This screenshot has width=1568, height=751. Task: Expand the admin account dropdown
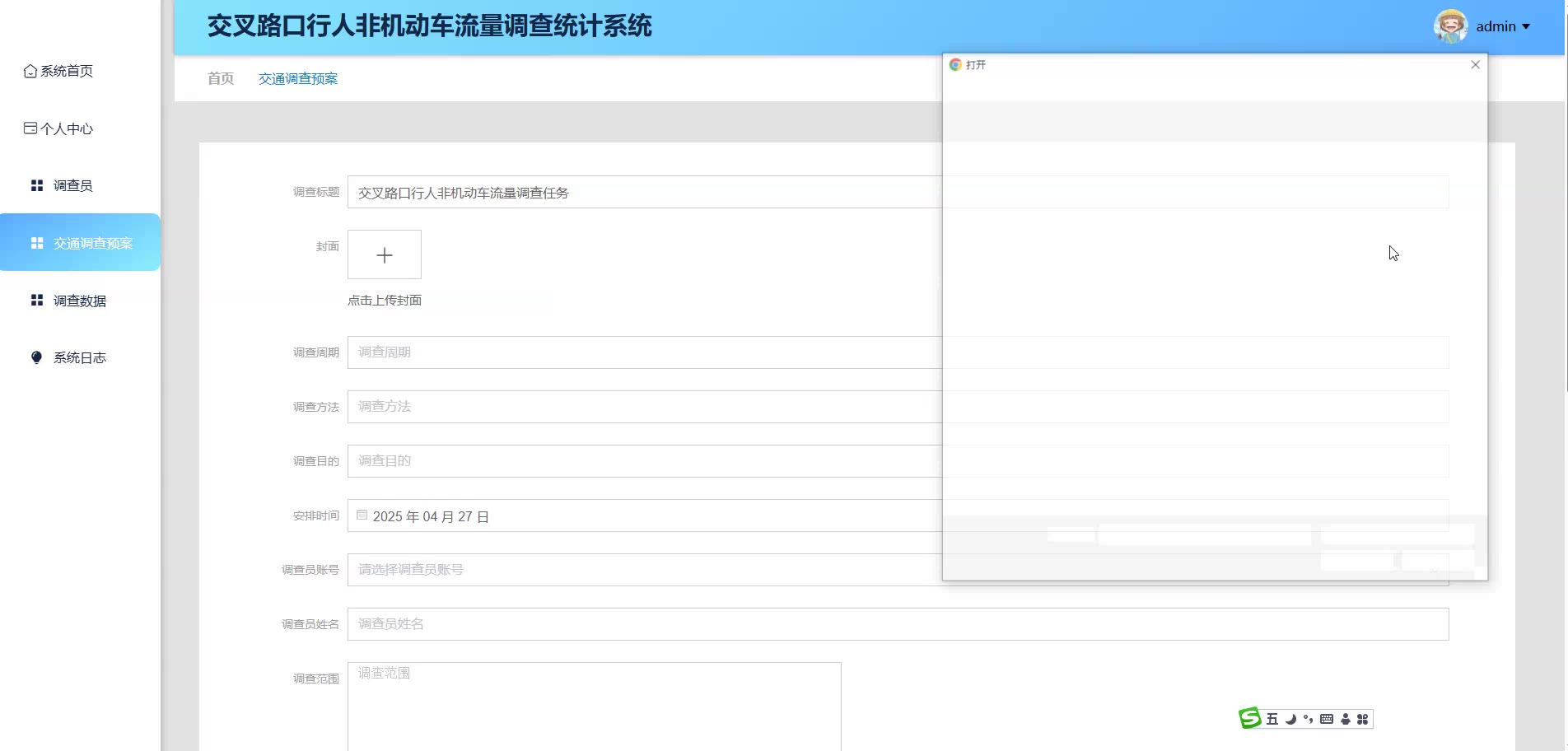[1526, 26]
